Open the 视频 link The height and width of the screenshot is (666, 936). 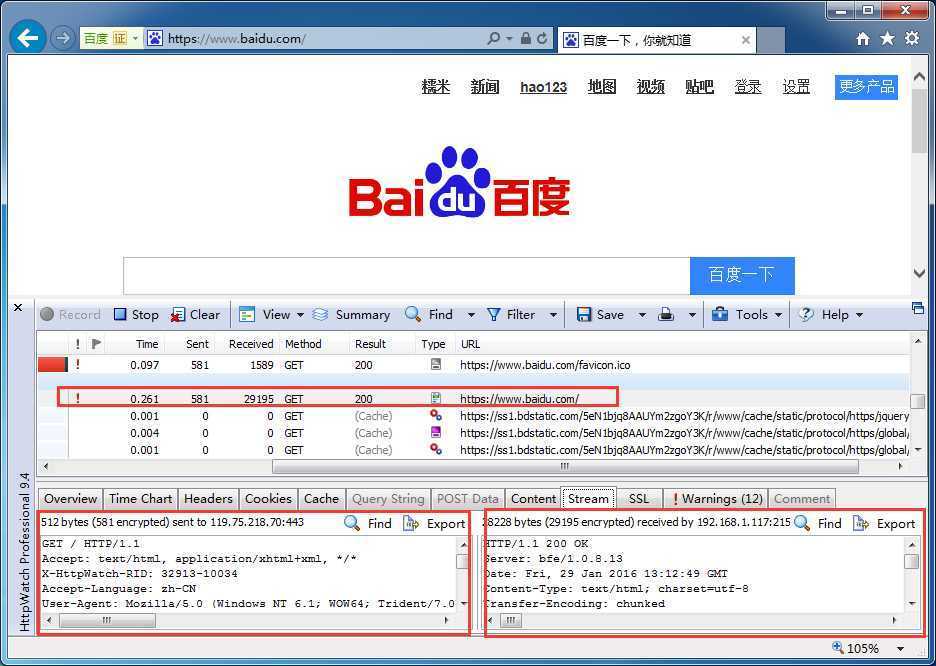651,87
